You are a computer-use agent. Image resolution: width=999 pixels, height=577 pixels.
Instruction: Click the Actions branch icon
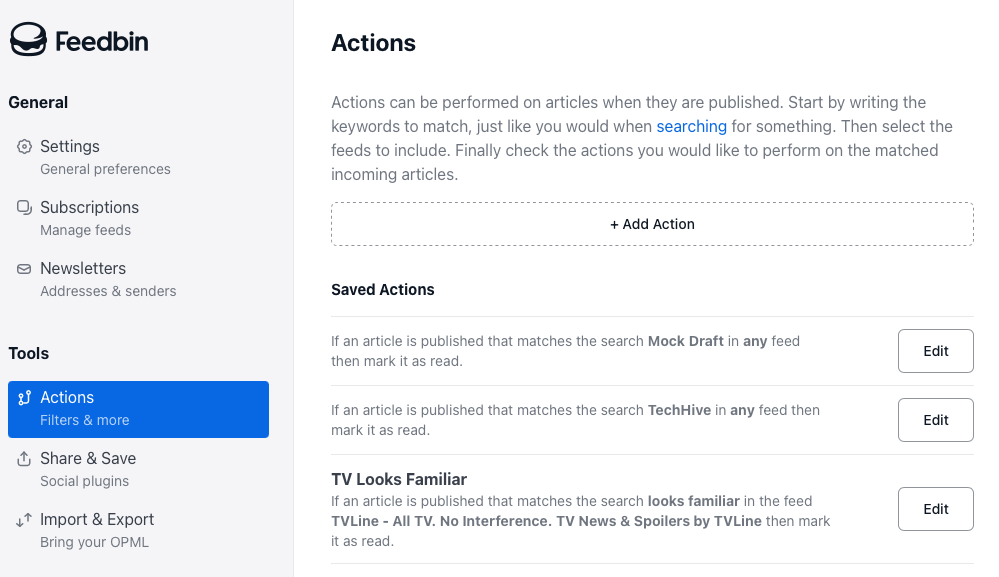pyautogui.click(x=24, y=397)
